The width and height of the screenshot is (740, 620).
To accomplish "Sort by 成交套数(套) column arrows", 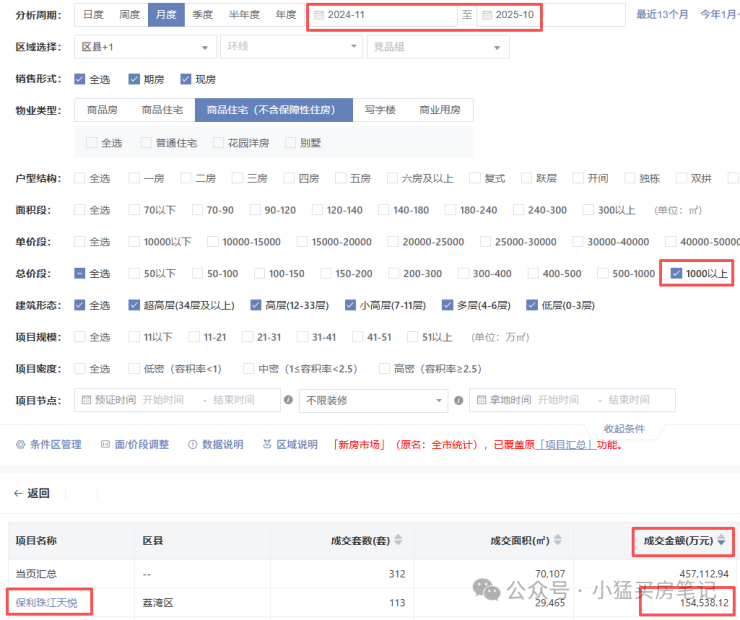I will [398, 540].
